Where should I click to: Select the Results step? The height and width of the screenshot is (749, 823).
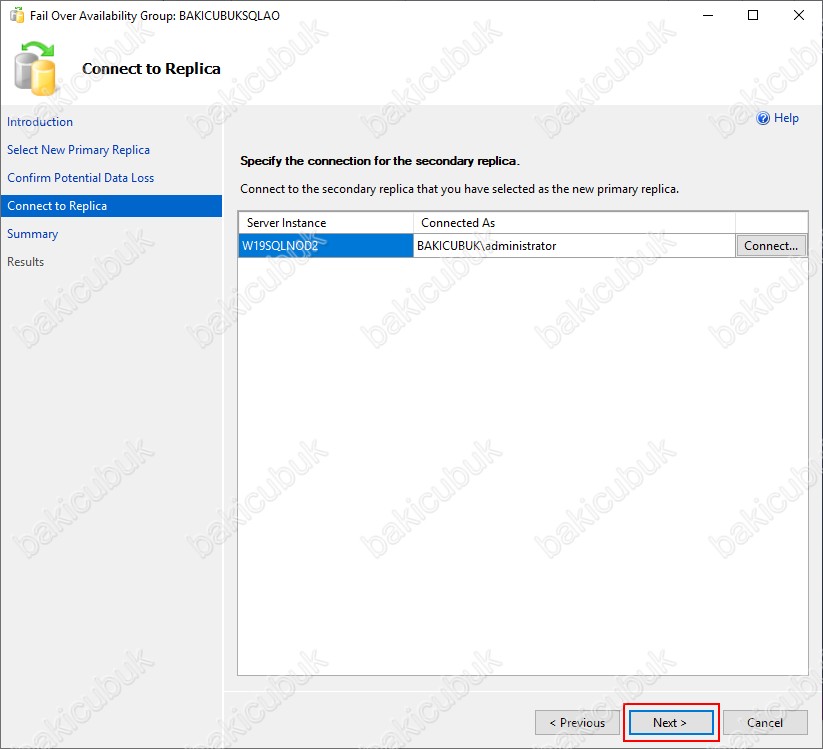pos(25,262)
